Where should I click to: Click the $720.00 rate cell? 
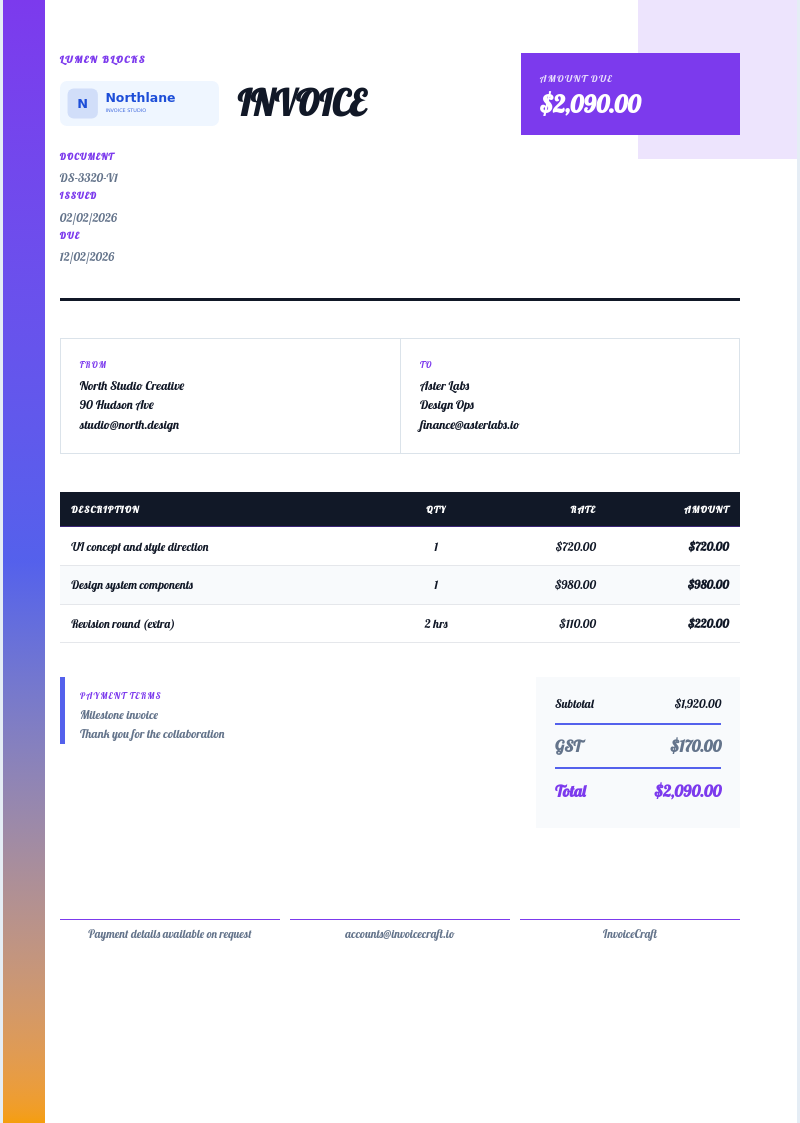[576, 546]
